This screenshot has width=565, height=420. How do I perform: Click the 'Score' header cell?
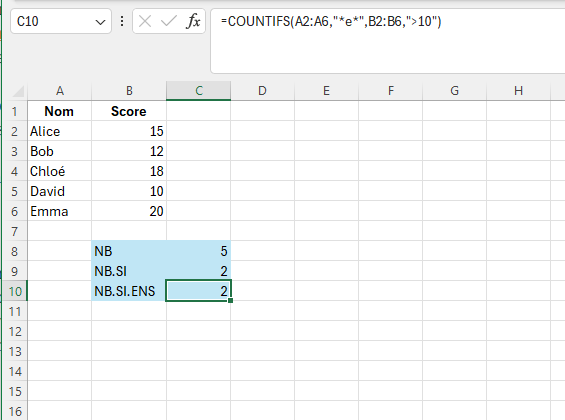[x=129, y=111]
